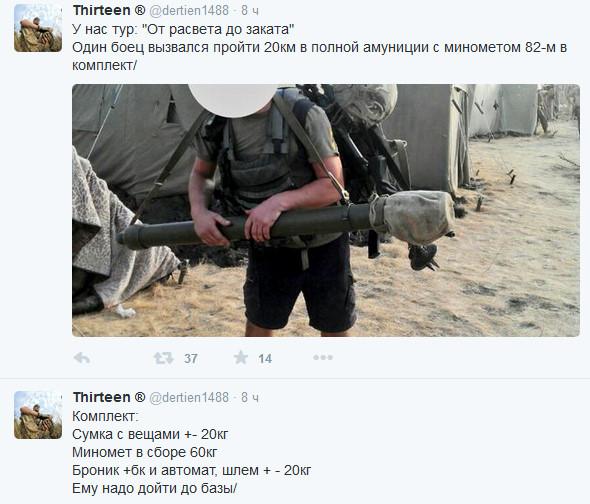Click the 'Ему надо дойти до базы/' line

[x=155, y=488]
